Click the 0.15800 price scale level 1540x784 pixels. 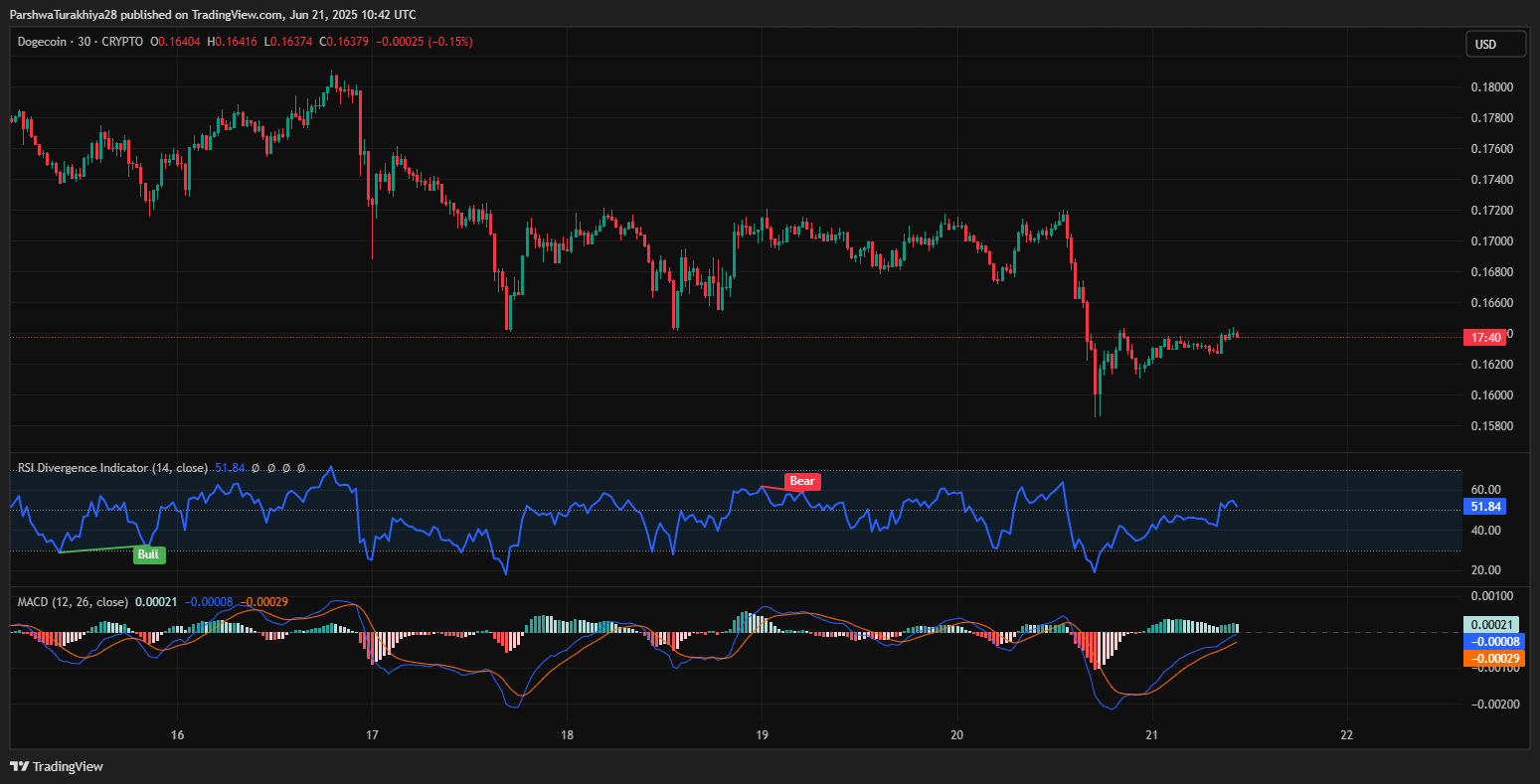tap(1491, 426)
